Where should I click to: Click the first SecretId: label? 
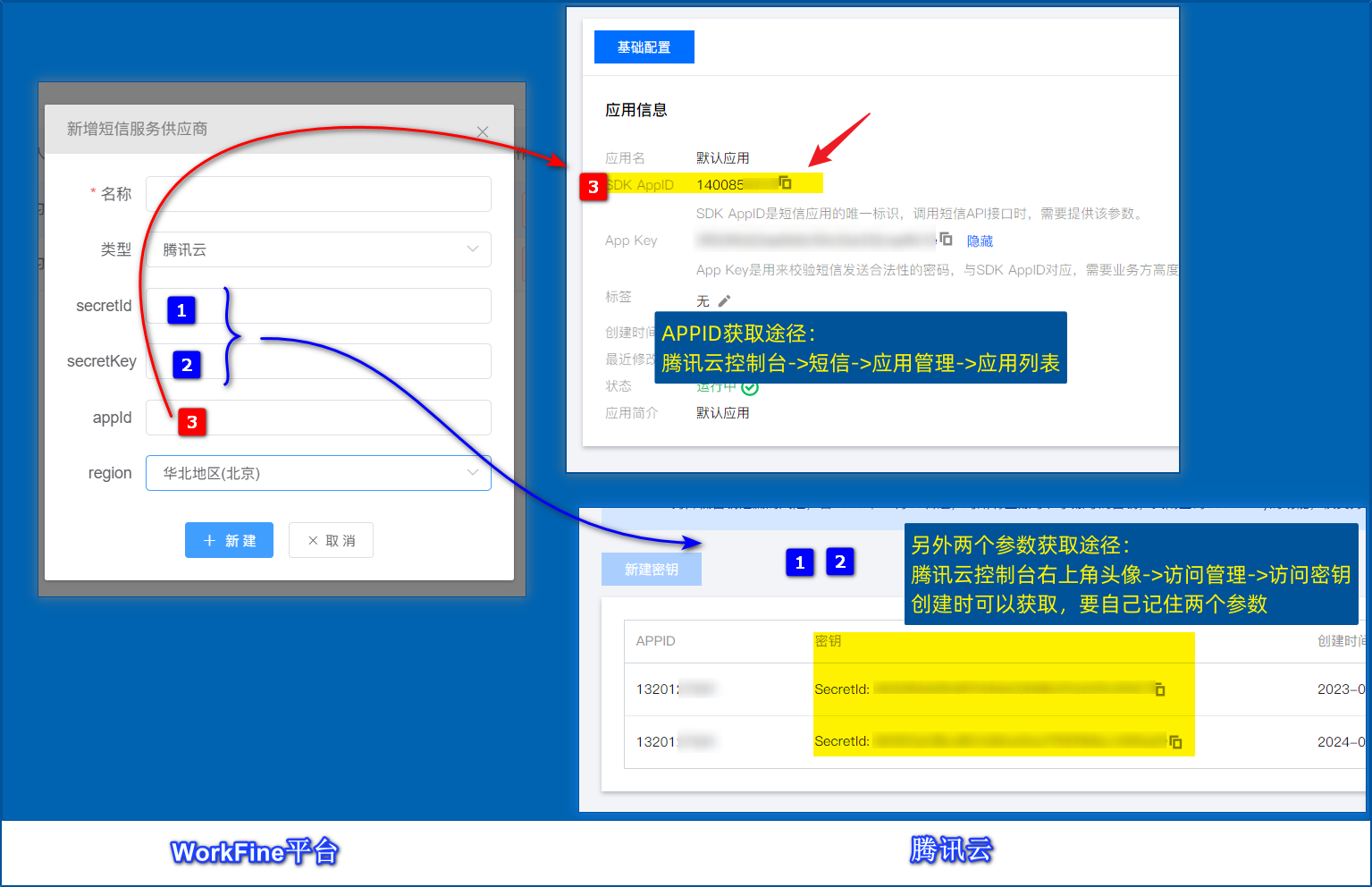tap(842, 689)
